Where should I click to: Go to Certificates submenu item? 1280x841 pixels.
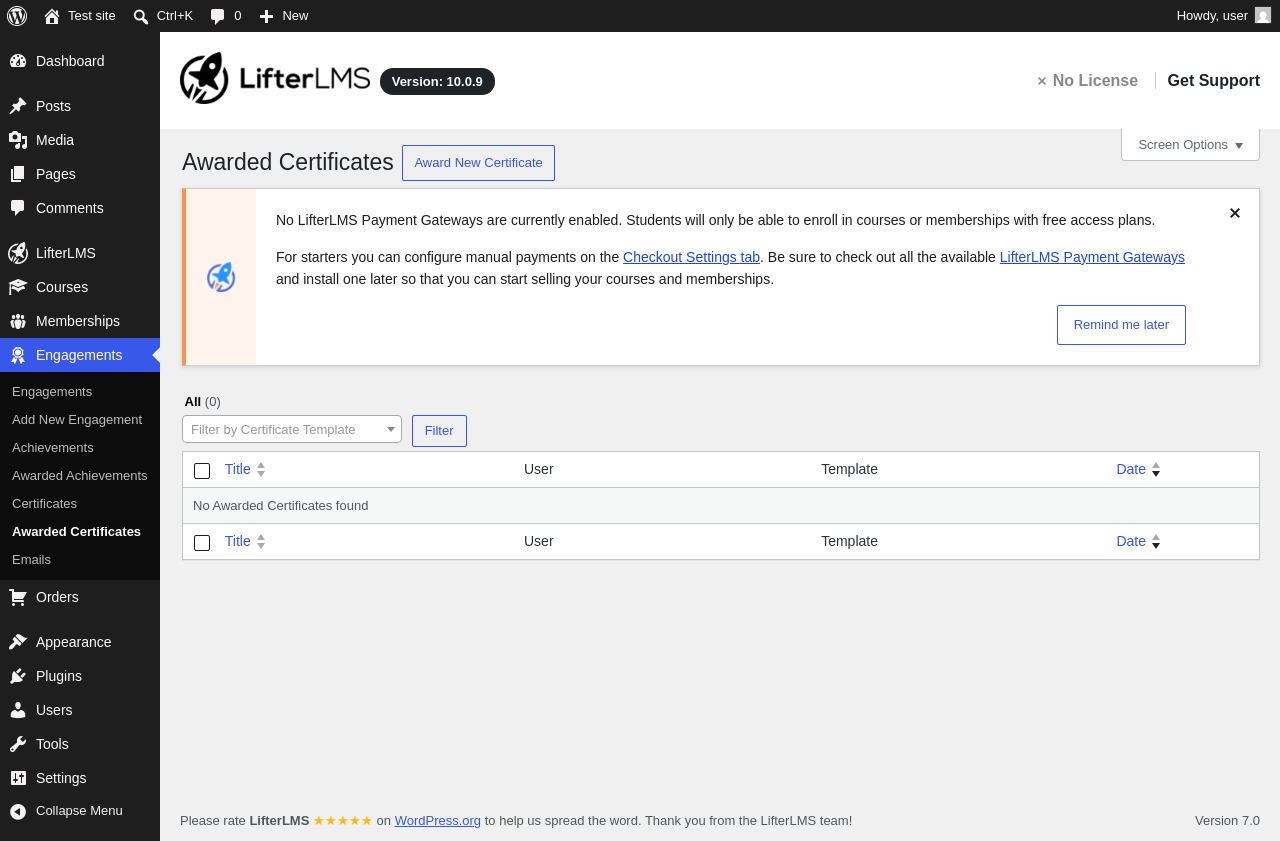pos(44,503)
